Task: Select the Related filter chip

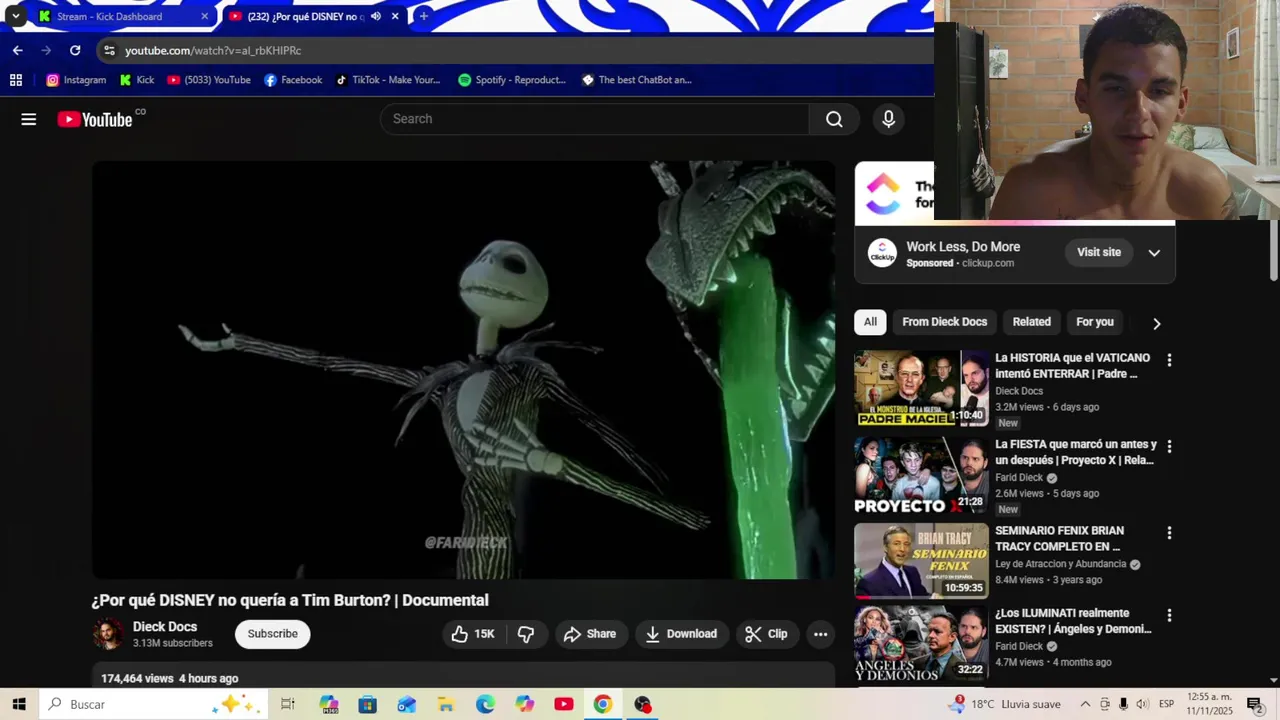Action: point(1031,322)
